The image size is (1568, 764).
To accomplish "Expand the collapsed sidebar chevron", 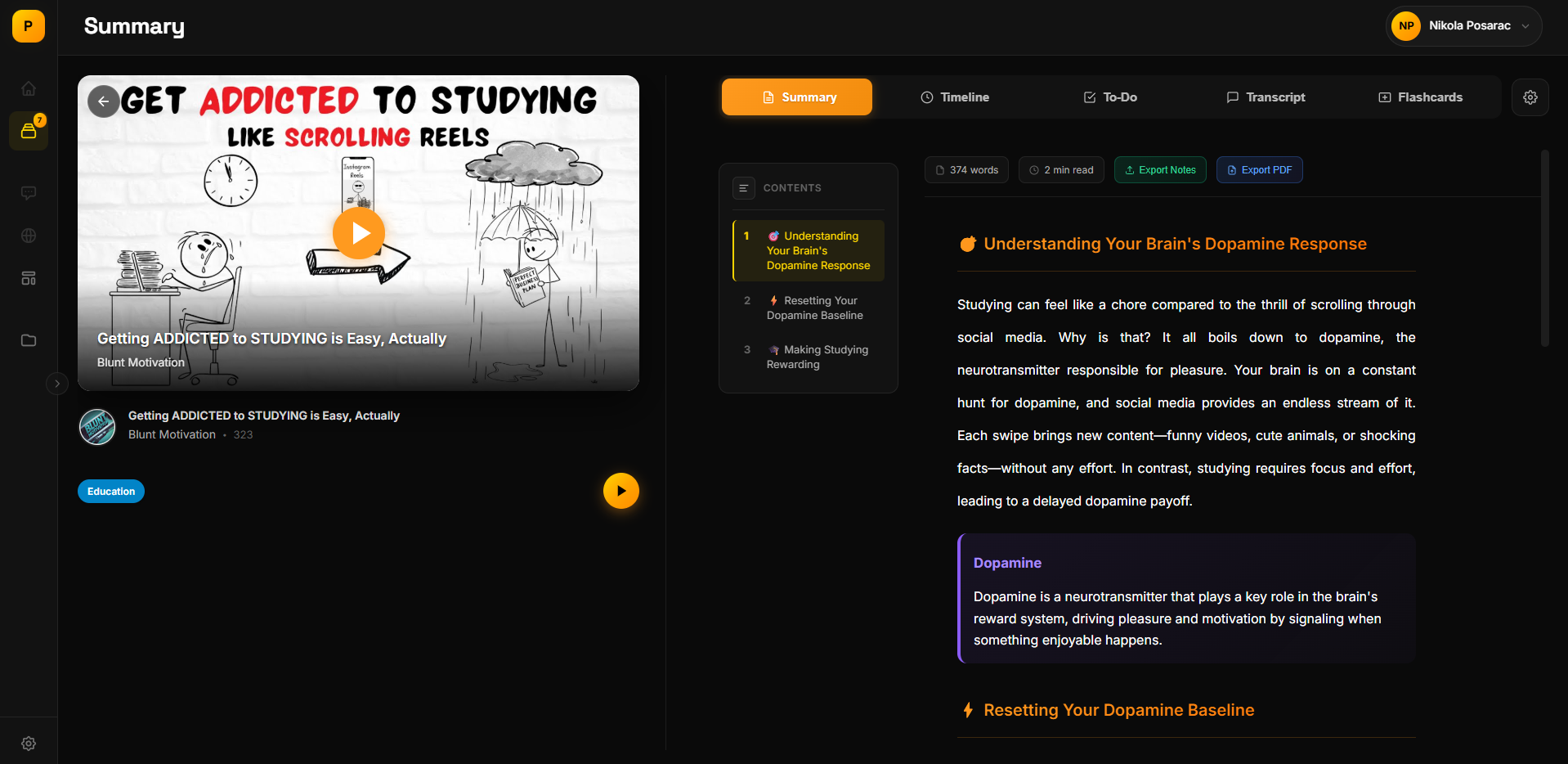I will 56,383.
